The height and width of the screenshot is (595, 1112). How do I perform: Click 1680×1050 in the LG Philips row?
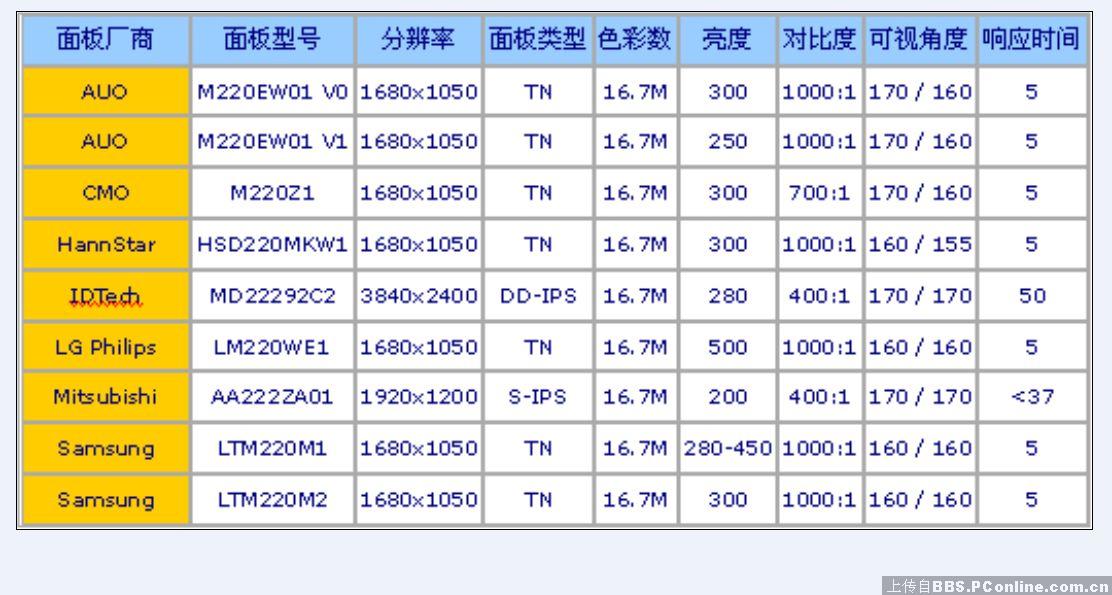[418, 347]
